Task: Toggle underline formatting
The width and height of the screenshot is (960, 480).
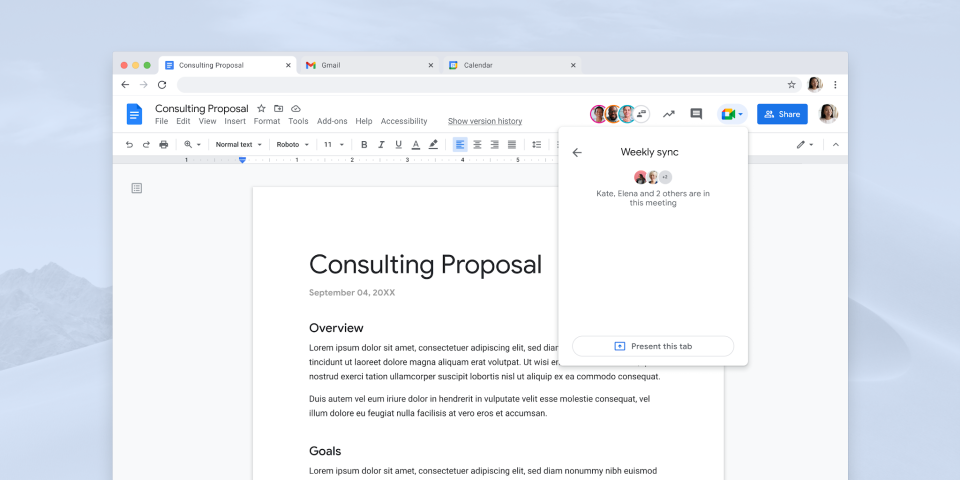Action: point(398,144)
